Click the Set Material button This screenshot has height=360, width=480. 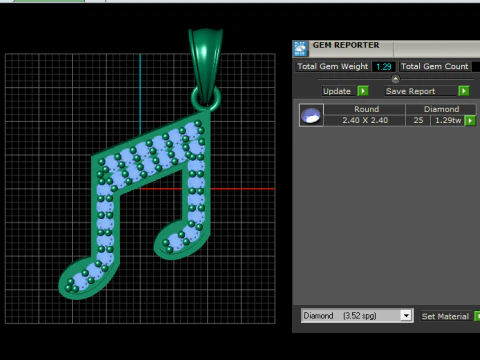coord(445,316)
